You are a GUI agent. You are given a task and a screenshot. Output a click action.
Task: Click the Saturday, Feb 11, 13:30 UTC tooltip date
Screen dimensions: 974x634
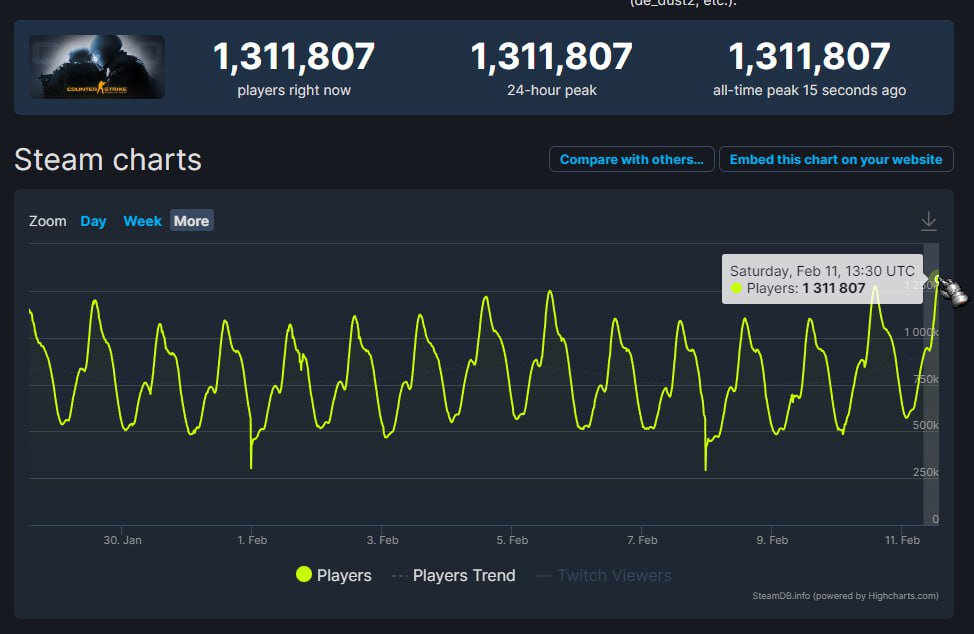[x=822, y=271]
